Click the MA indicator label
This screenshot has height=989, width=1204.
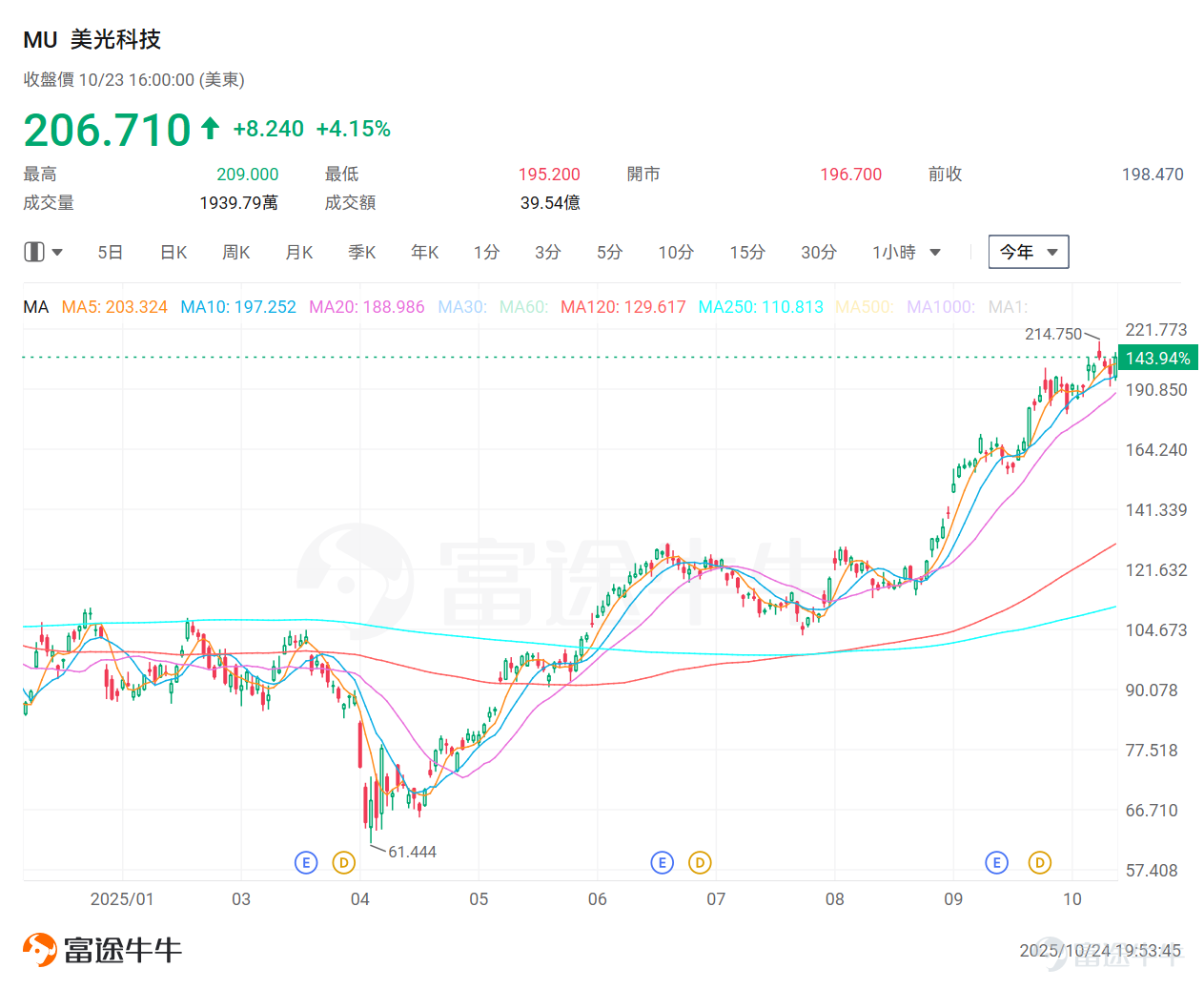tap(36, 307)
